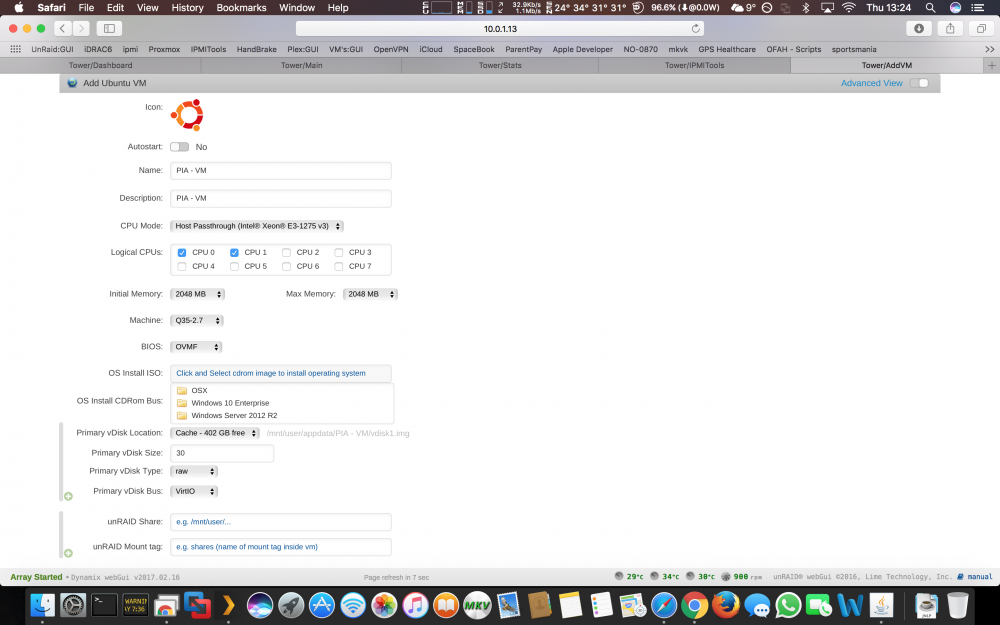The image size is (1000, 625).
Task: Switch to Tower/Main tab
Action: 301,65
